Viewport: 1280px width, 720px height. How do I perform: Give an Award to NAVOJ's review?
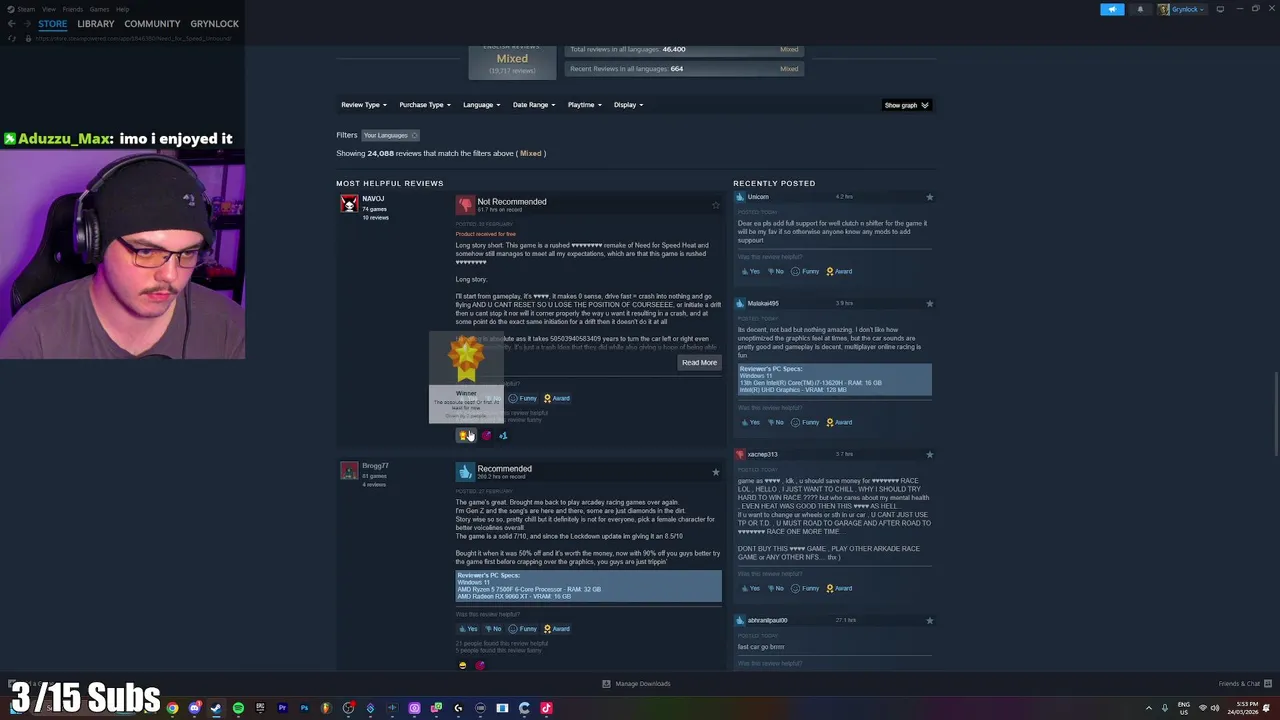click(557, 398)
